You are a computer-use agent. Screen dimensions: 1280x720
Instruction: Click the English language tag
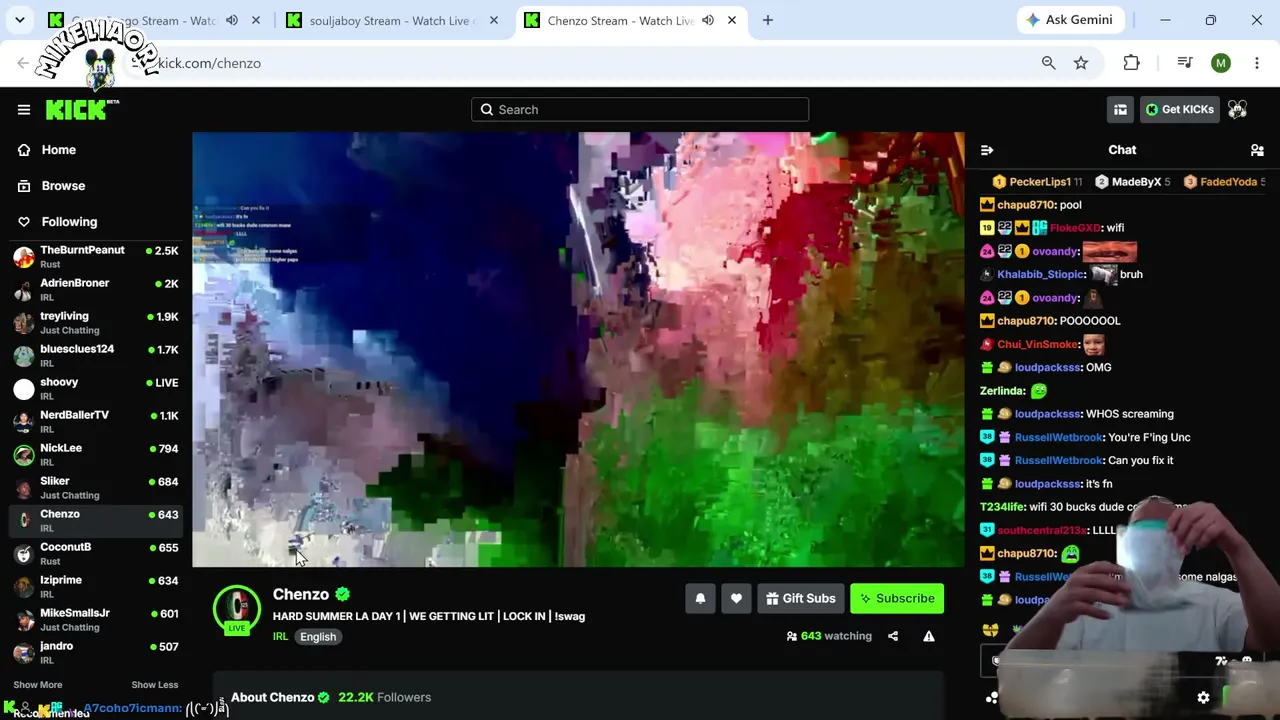(318, 637)
